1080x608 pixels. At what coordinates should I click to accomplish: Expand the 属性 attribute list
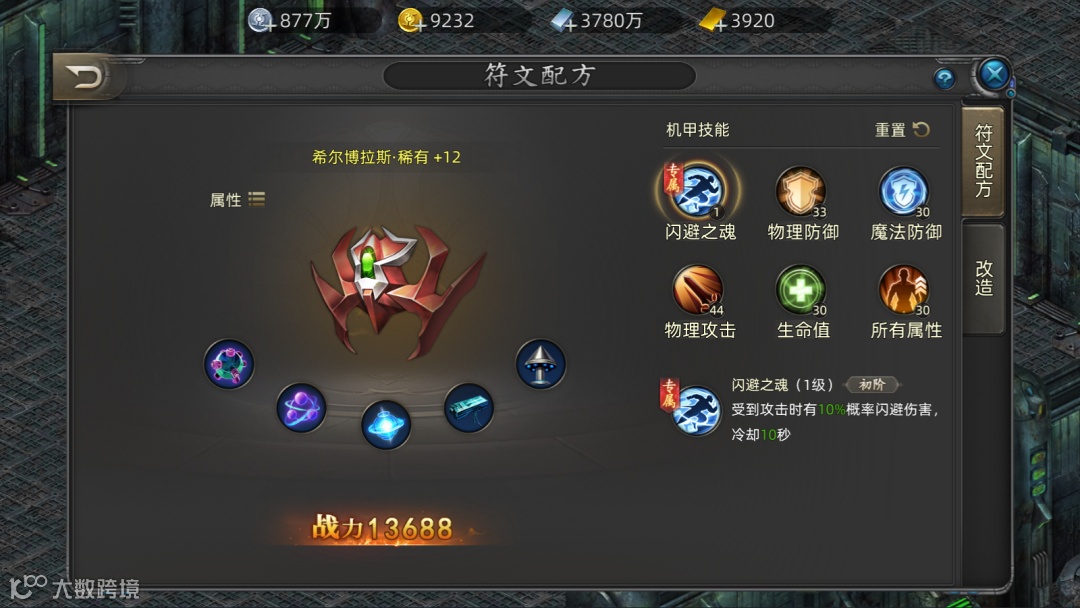pos(237,200)
